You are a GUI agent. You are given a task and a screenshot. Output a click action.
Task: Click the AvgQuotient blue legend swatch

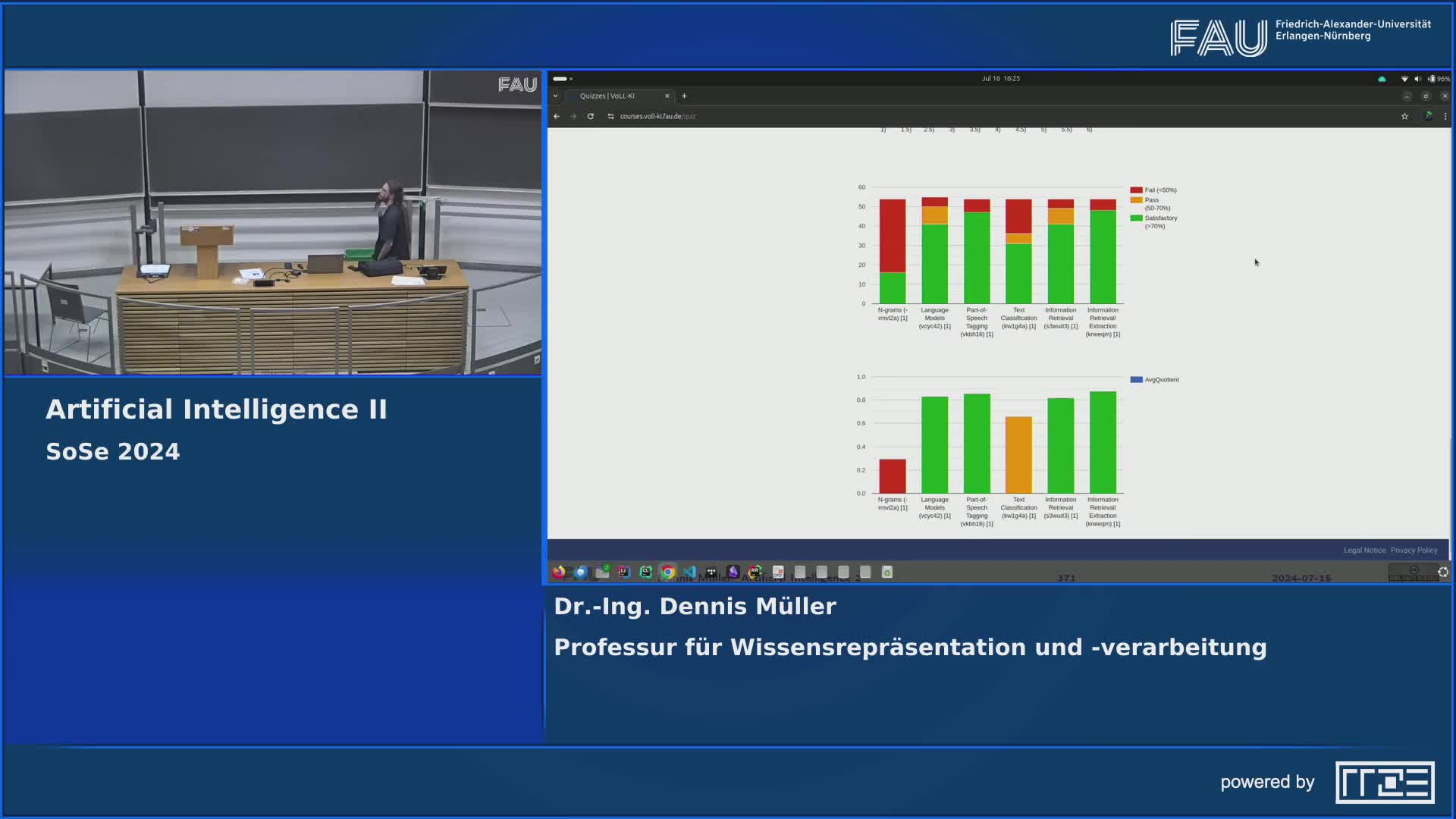(1136, 380)
